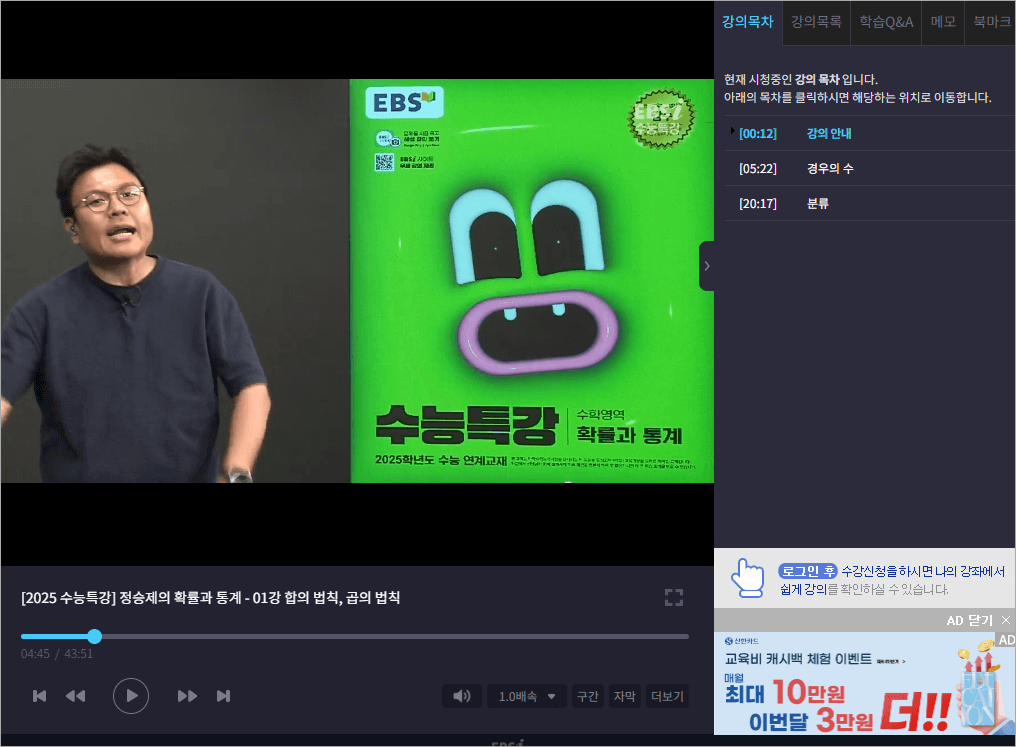This screenshot has height=747, width=1016.
Task: Seek on the video progress bar
Action: 354,636
